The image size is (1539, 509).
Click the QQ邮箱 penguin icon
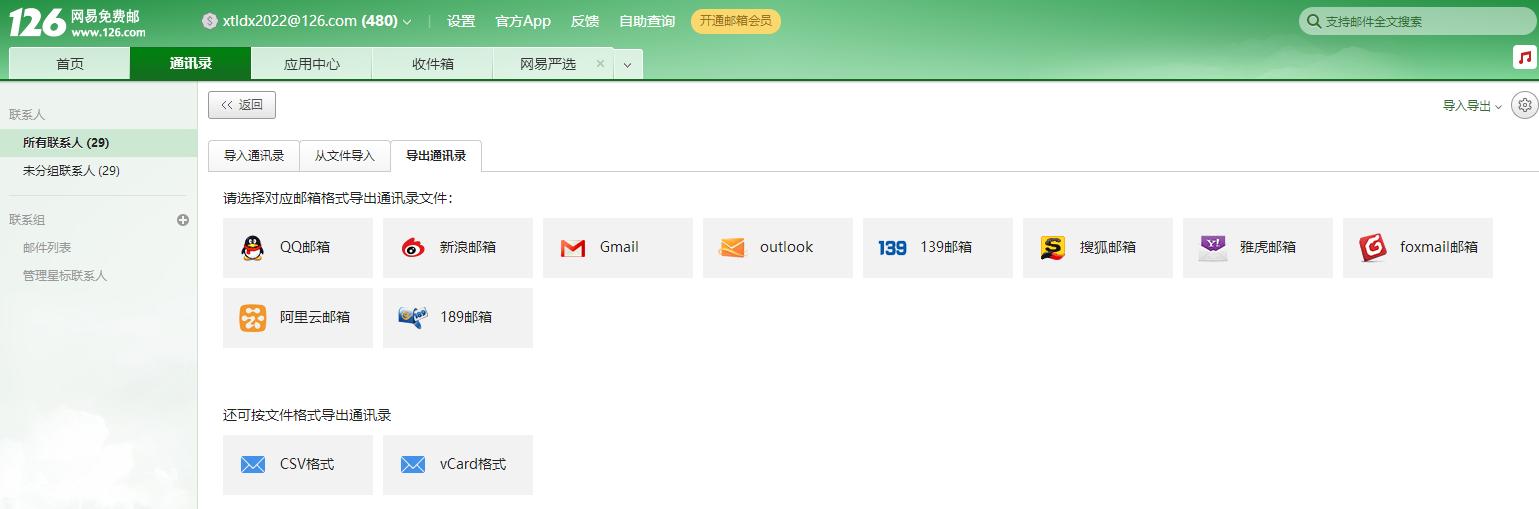point(253,248)
